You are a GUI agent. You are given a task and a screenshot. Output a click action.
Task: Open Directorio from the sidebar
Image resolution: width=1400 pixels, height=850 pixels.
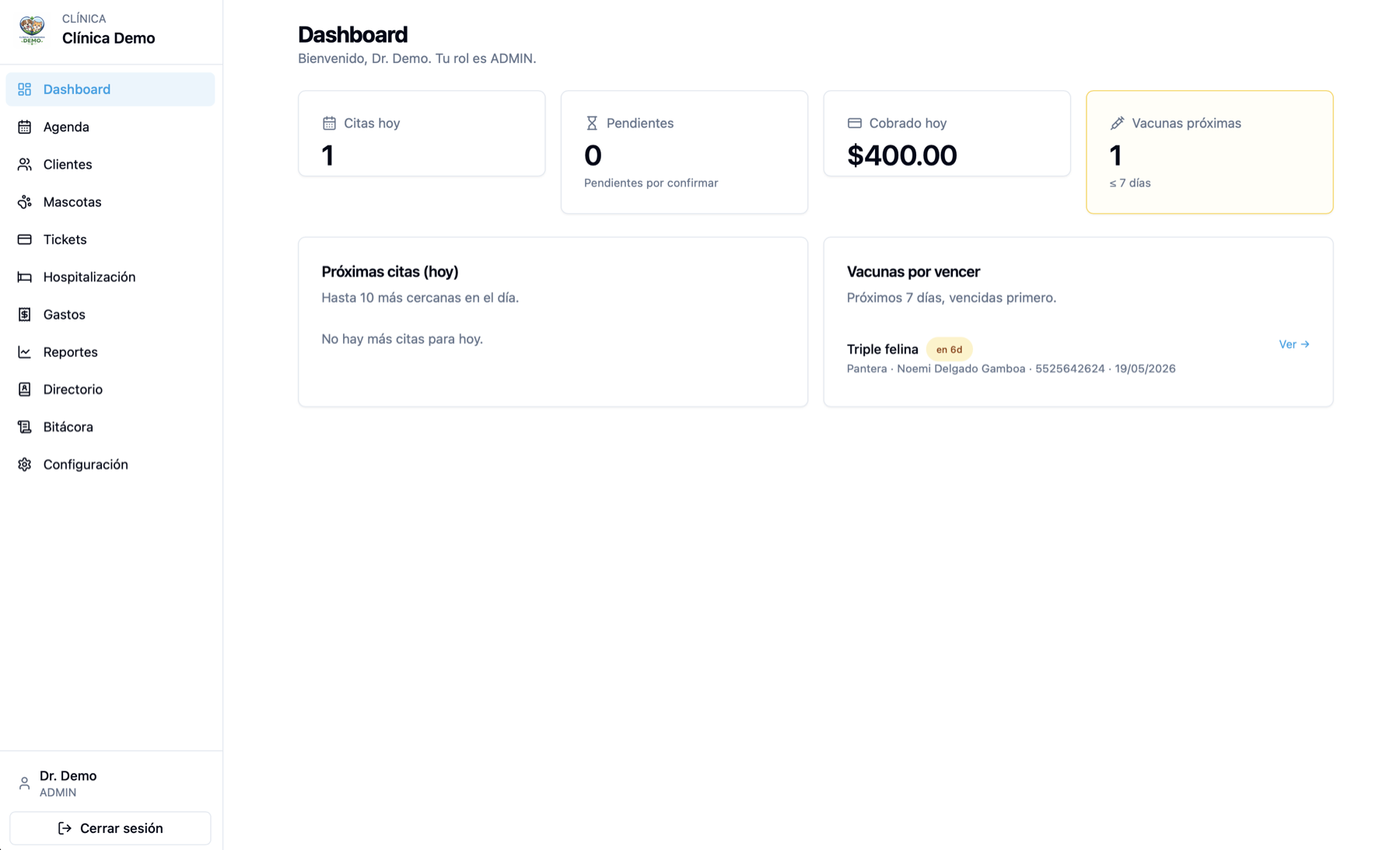point(110,390)
